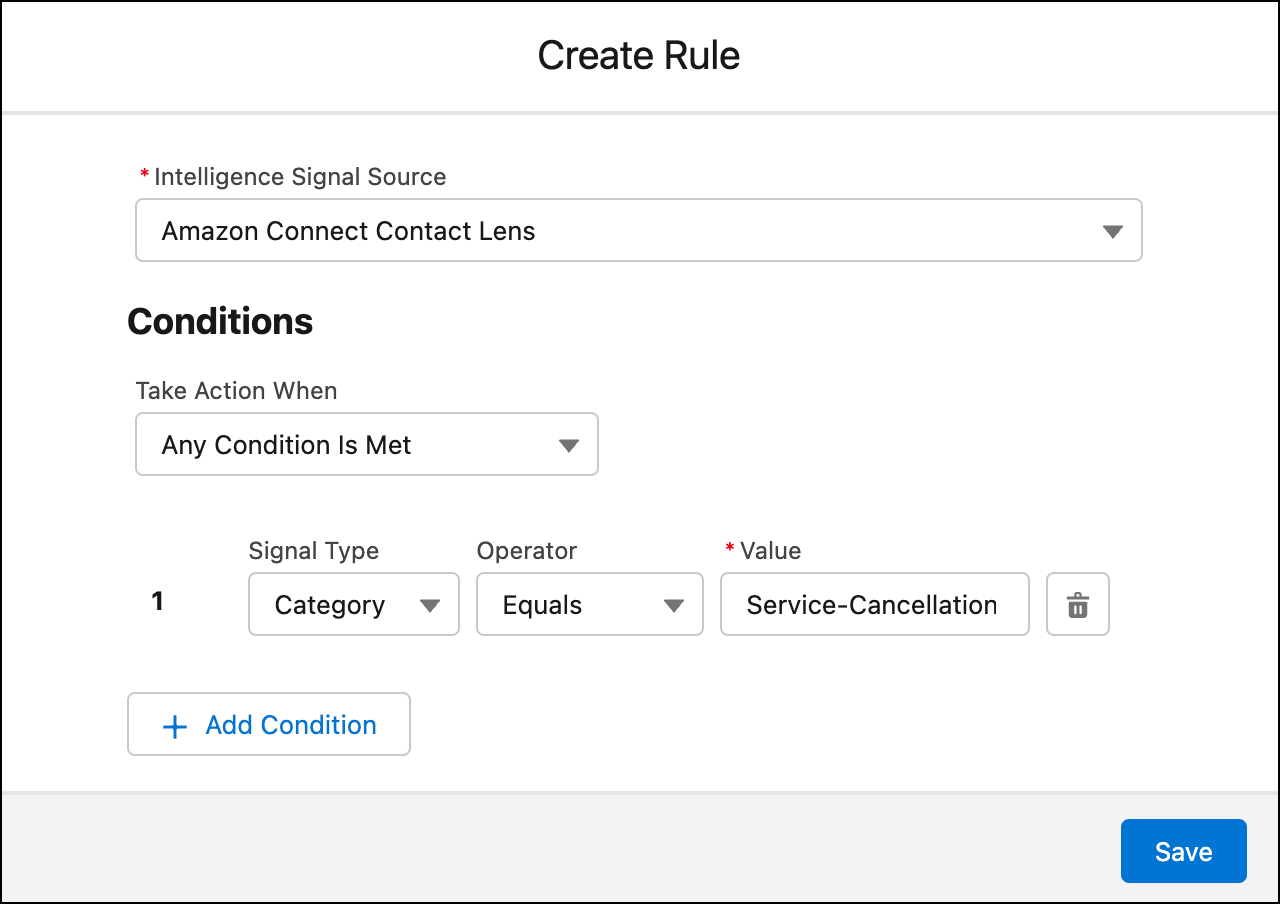Click the Take Action When label

(x=237, y=390)
